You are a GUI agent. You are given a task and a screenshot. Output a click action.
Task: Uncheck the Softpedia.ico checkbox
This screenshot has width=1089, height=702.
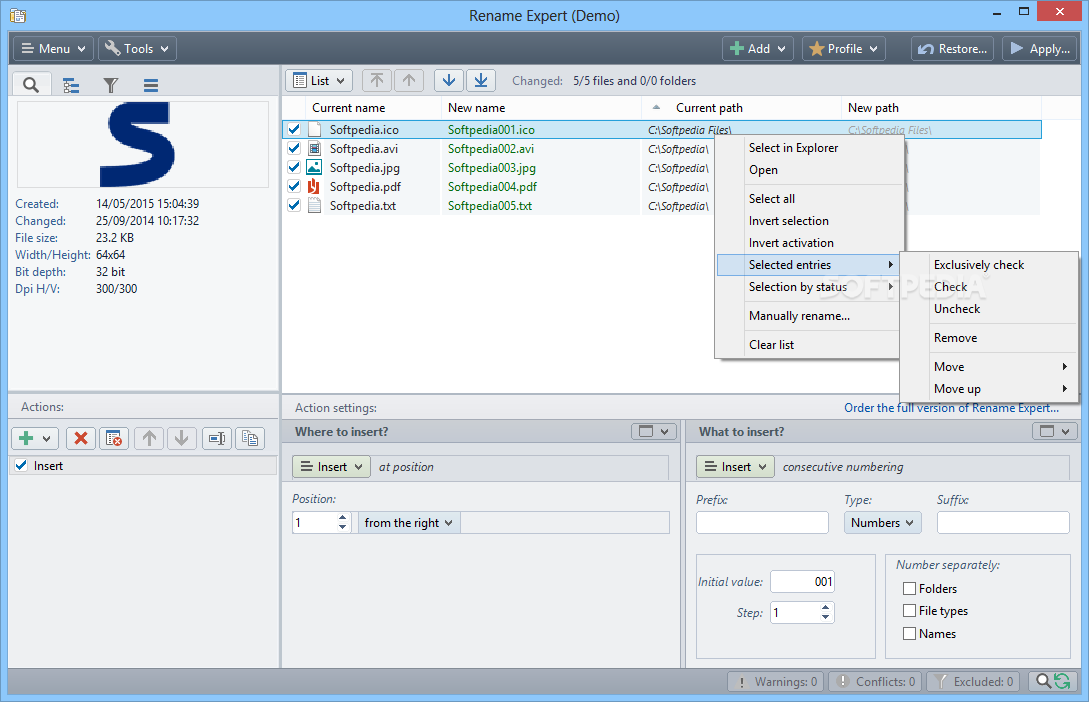tap(294, 129)
